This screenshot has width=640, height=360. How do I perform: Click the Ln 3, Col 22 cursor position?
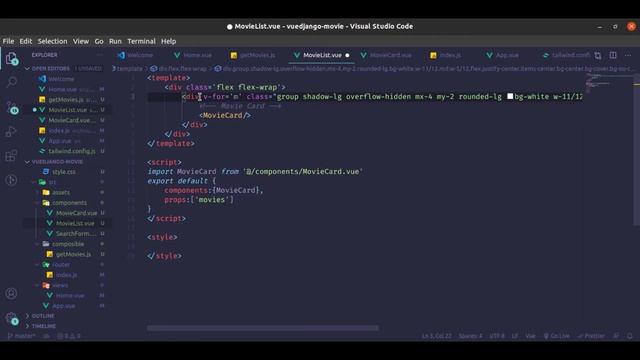click(x=437, y=336)
